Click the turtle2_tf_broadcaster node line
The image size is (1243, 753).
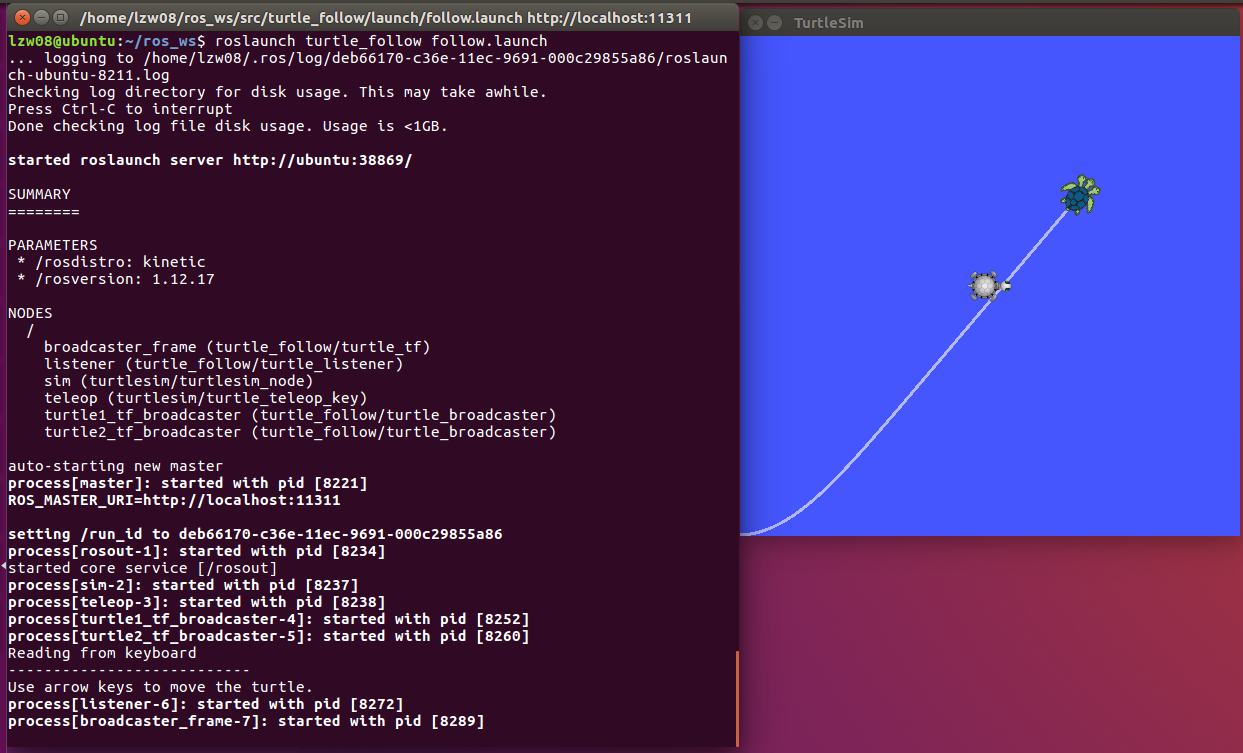tap(300, 432)
